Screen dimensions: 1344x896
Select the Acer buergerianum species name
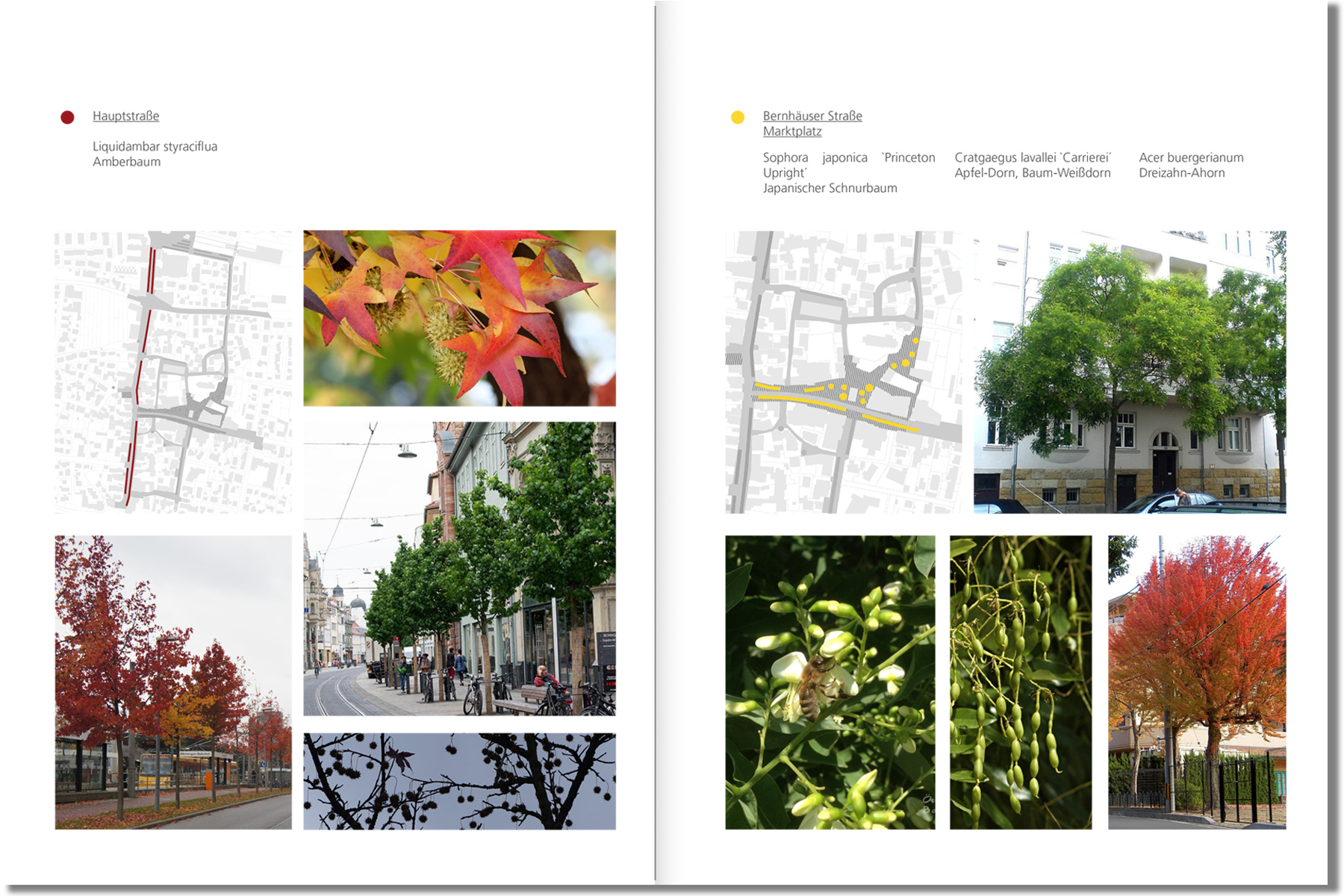1190,158
